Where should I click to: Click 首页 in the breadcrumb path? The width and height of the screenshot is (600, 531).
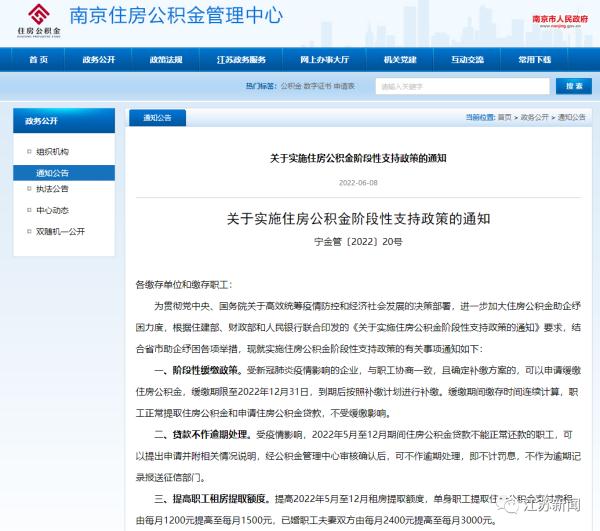[x=504, y=118]
